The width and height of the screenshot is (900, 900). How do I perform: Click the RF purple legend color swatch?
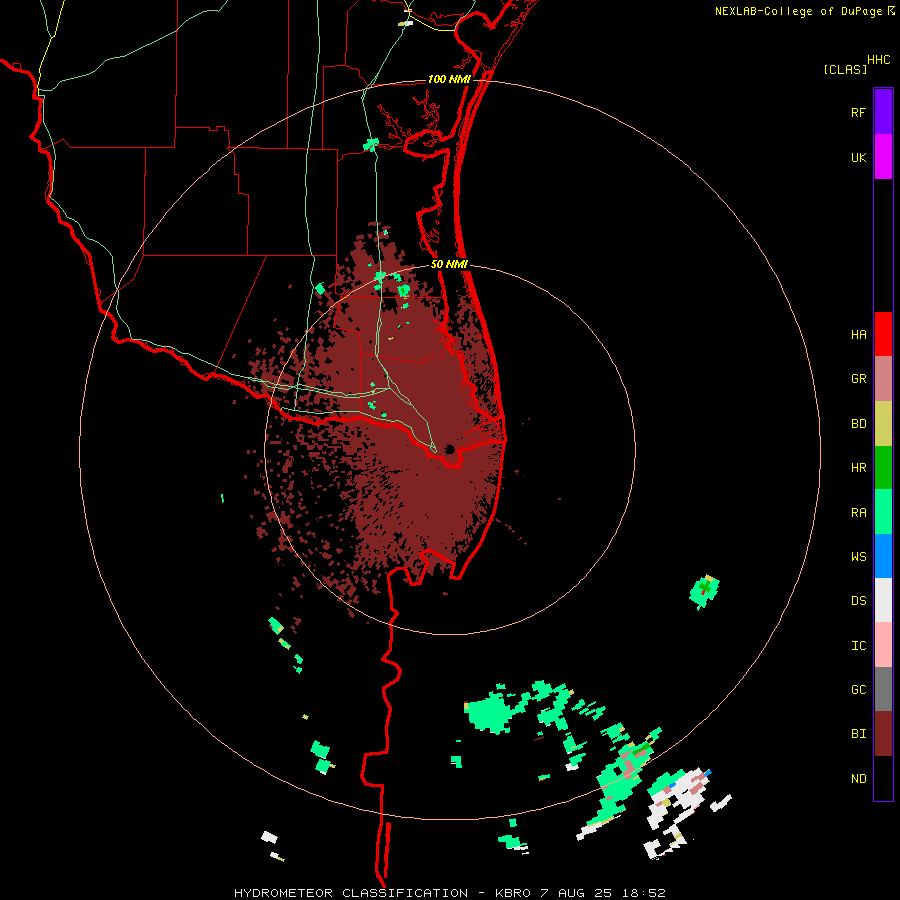(883, 112)
